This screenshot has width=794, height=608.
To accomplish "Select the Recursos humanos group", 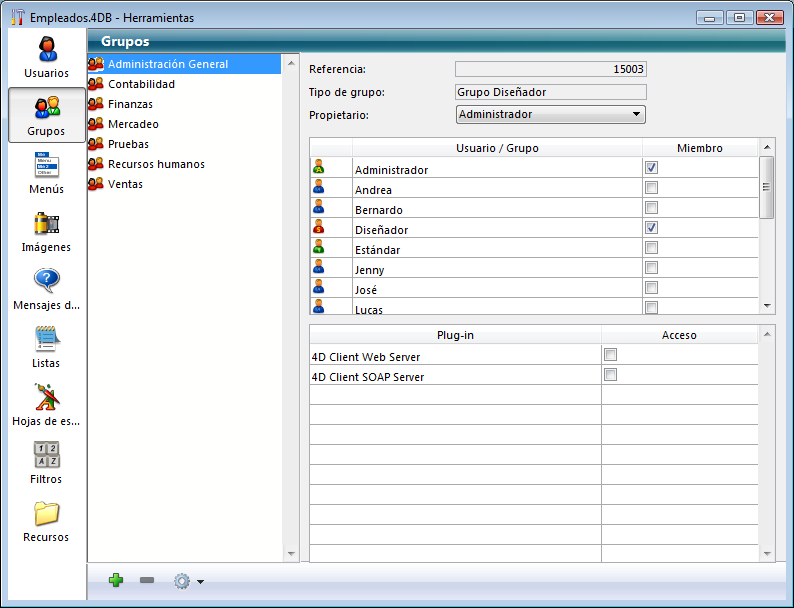I will coord(156,164).
